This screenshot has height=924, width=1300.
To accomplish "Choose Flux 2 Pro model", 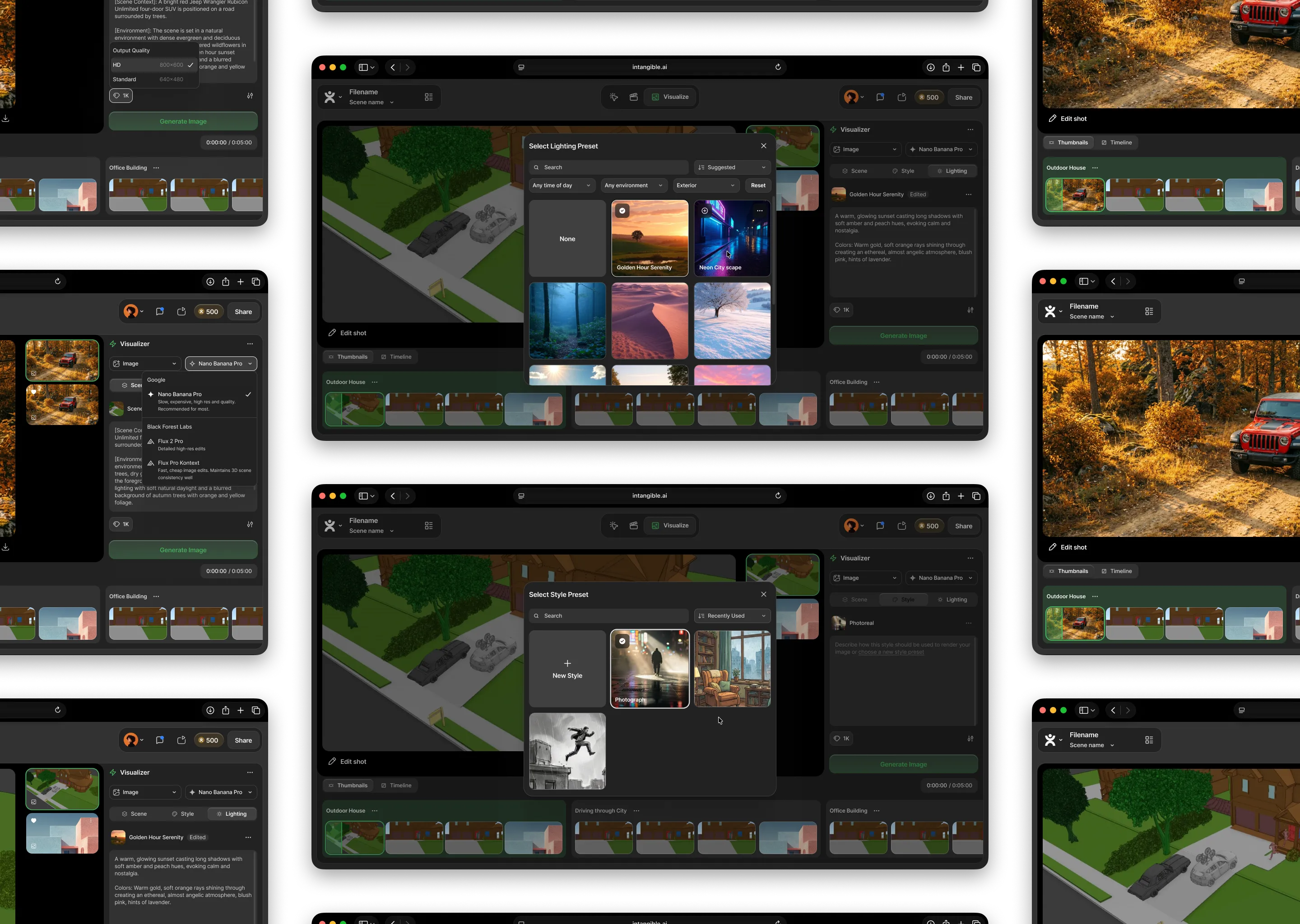I will coord(199,444).
